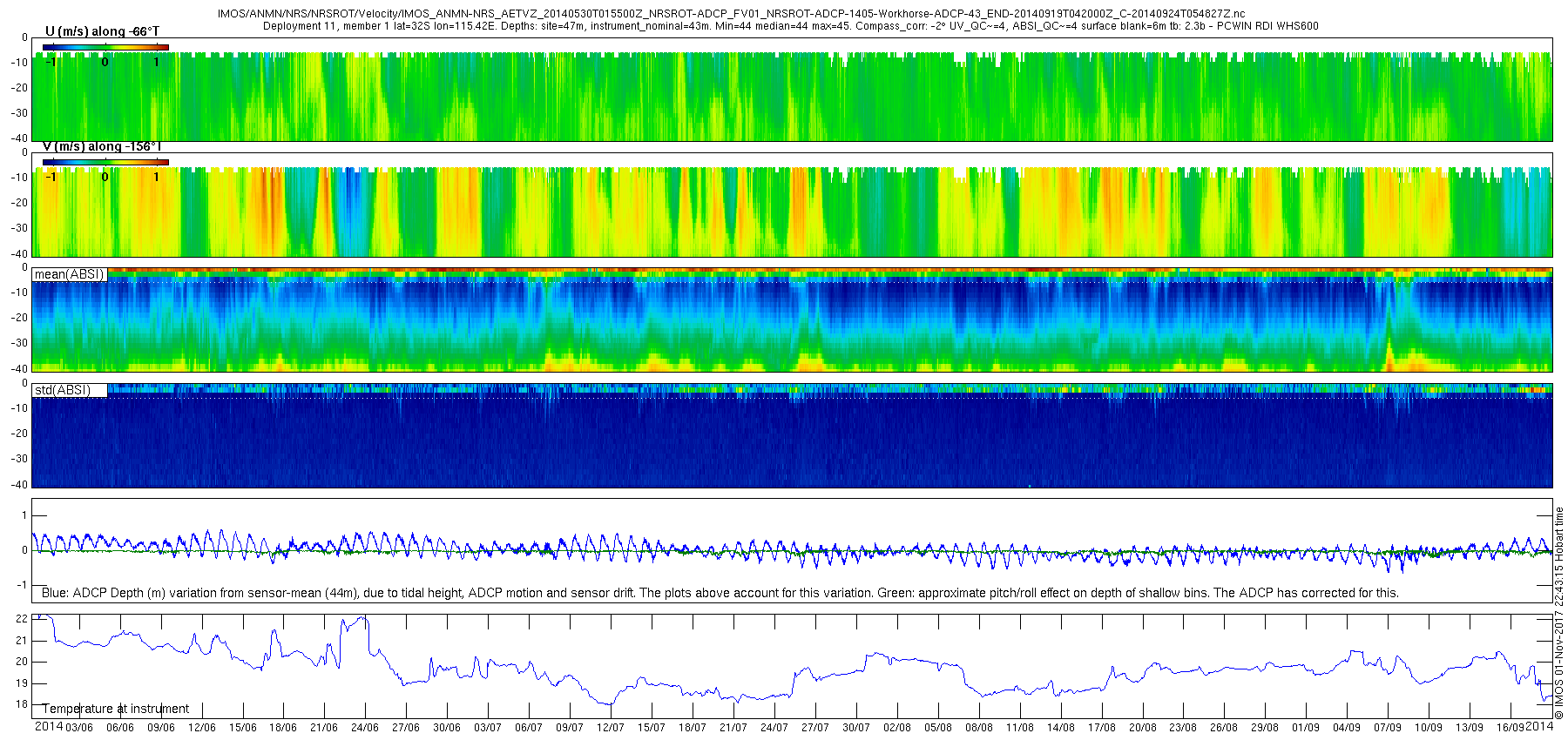The image size is (1568, 740).
Task: Click the '13/09' date tick label
Action: [1470, 728]
